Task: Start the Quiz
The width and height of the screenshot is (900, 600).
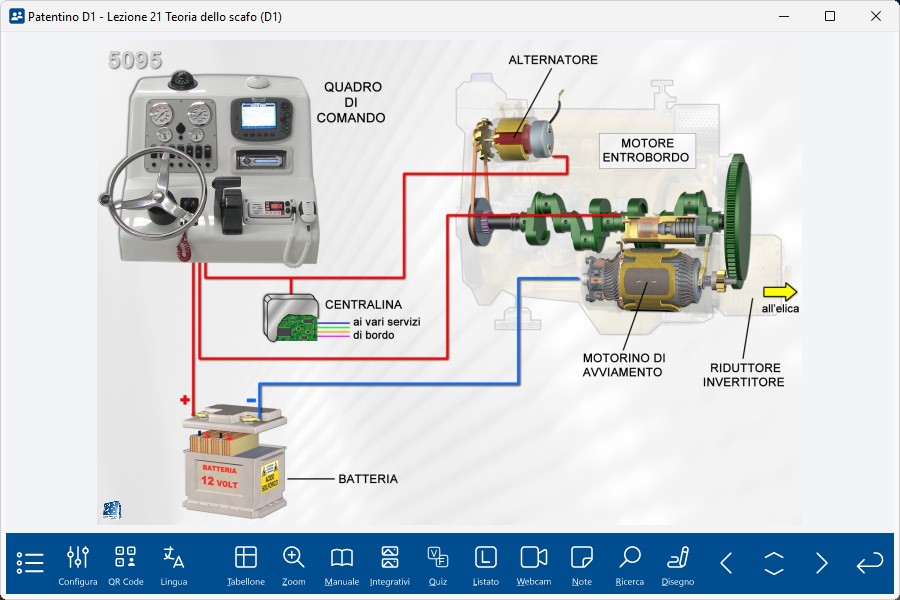Action: coord(438,563)
